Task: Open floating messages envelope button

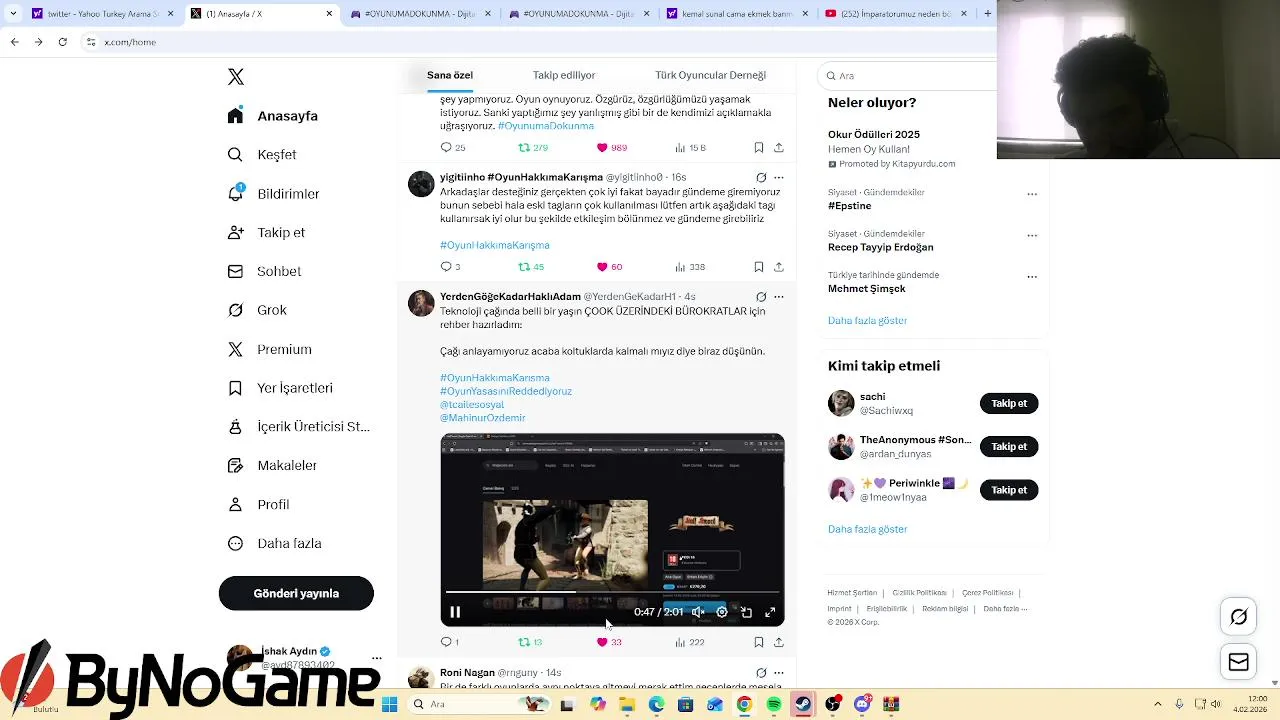Action: [x=1239, y=662]
